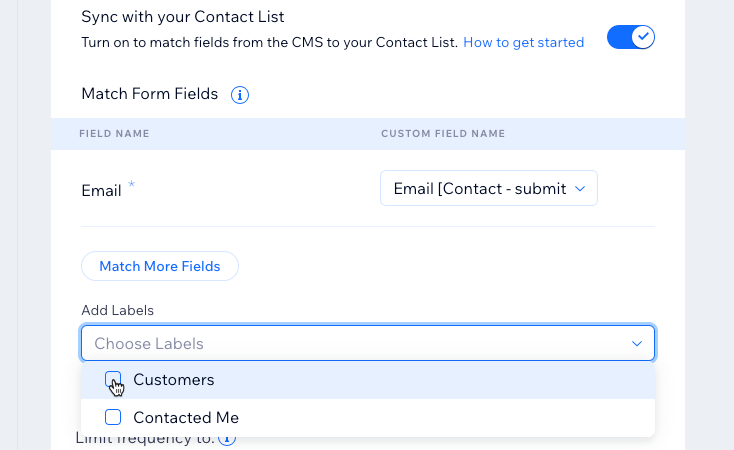This screenshot has height=450, width=734.
Task: Click the chevron arrow in Choose Labels
Action: click(637, 344)
